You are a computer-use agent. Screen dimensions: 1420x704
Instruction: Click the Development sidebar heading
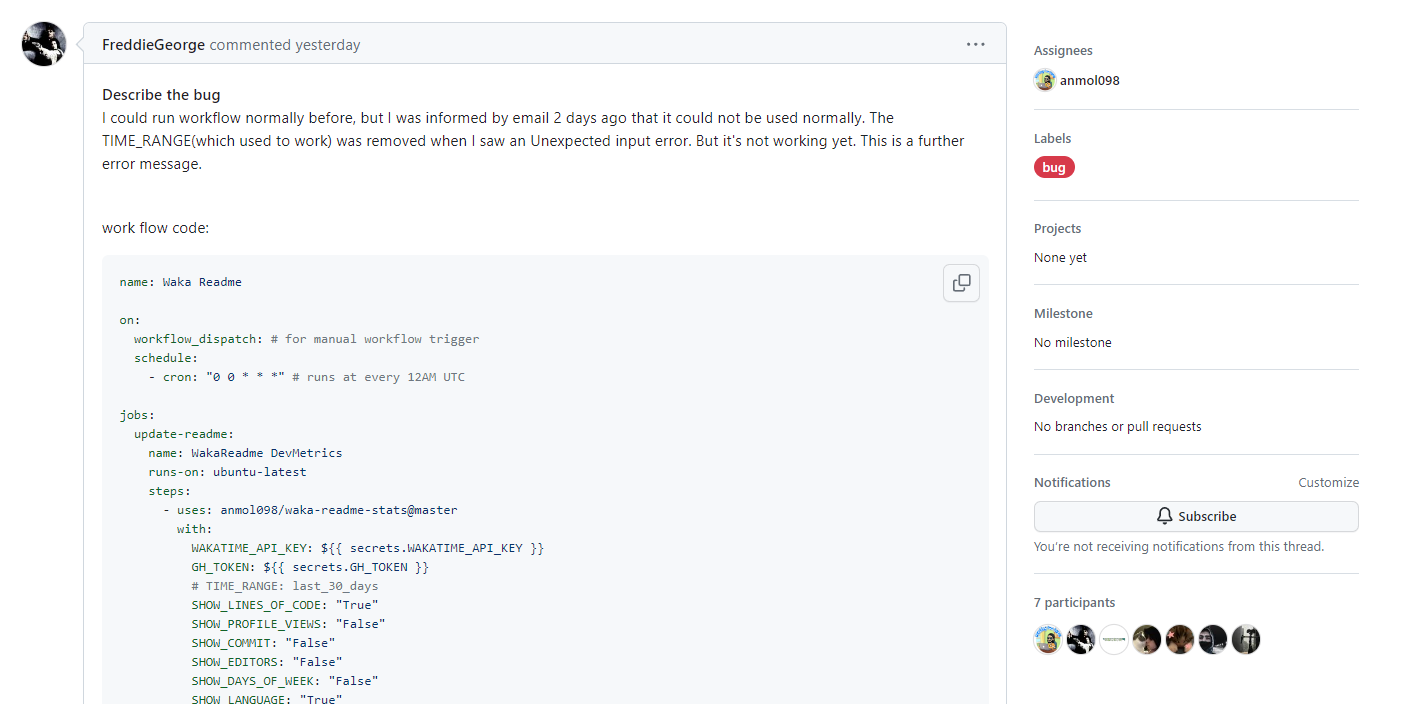click(x=1074, y=398)
